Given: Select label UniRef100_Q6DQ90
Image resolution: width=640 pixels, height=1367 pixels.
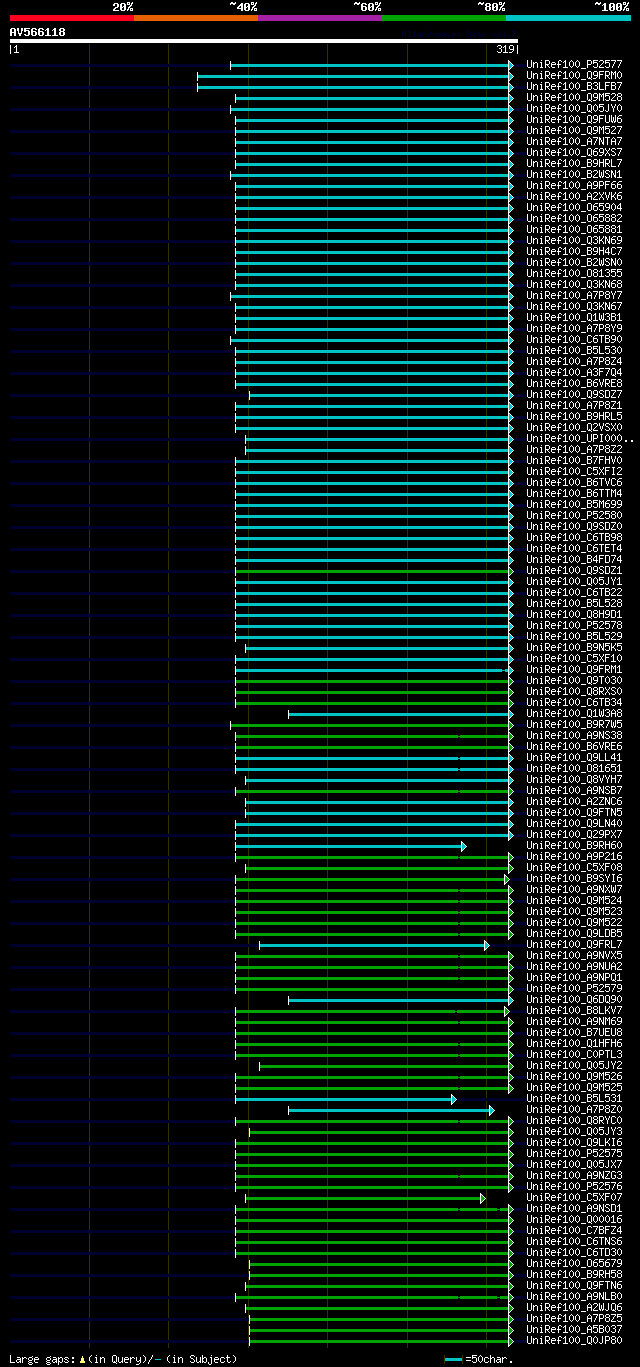Looking at the screenshot, I should point(574,1000).
